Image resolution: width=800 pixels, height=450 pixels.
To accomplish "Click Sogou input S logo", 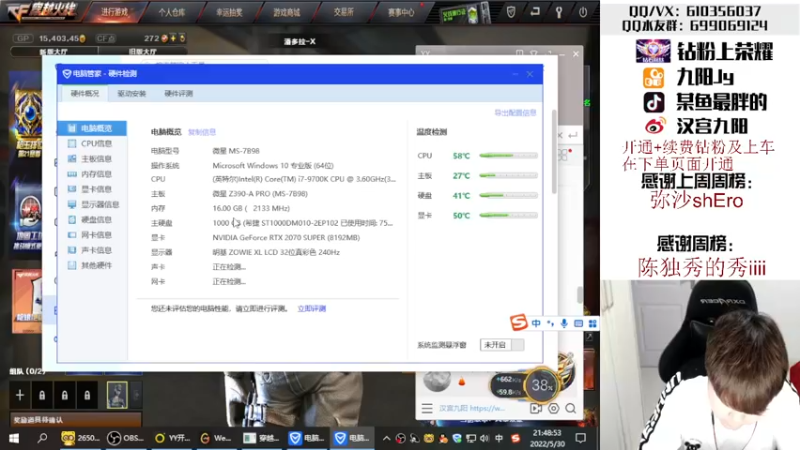I will (x=518, y=322).
